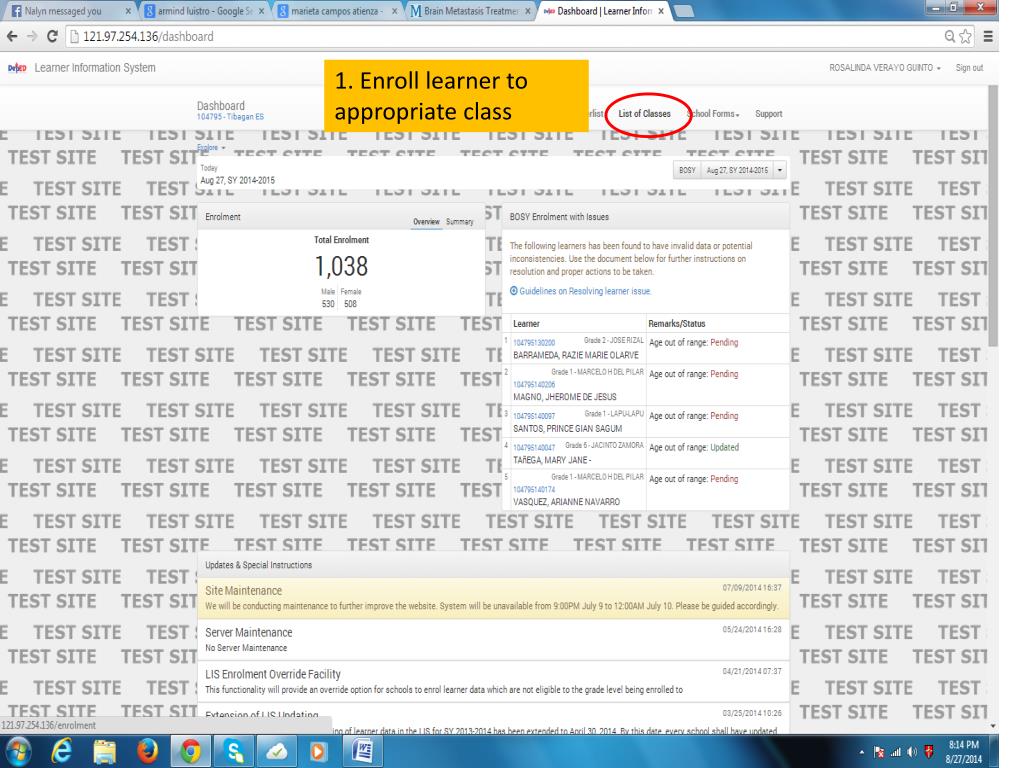
Task: Open Firefox from the taskbar
Action: pos(148,752)
